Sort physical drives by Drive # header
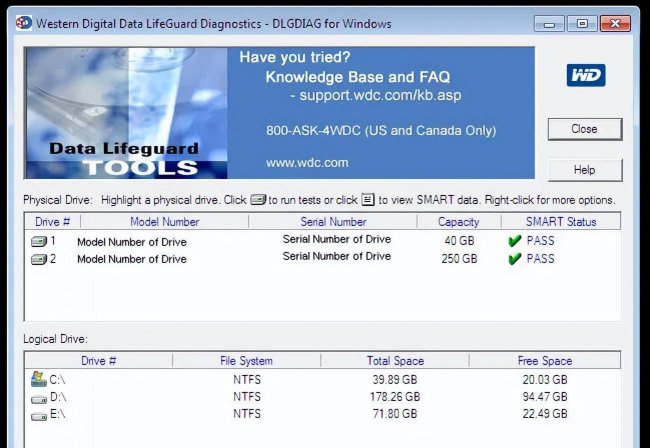This screenshot has height=448, width=650. [52, 222]
